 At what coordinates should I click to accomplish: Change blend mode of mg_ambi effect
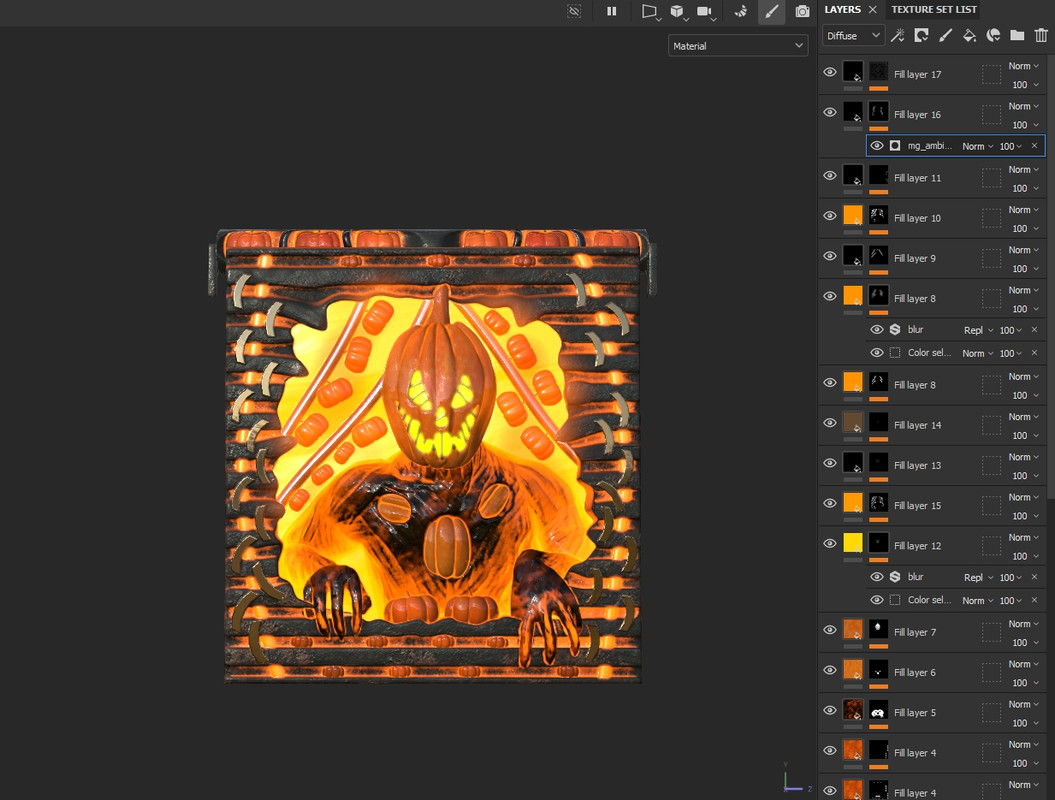coord(978,146)
